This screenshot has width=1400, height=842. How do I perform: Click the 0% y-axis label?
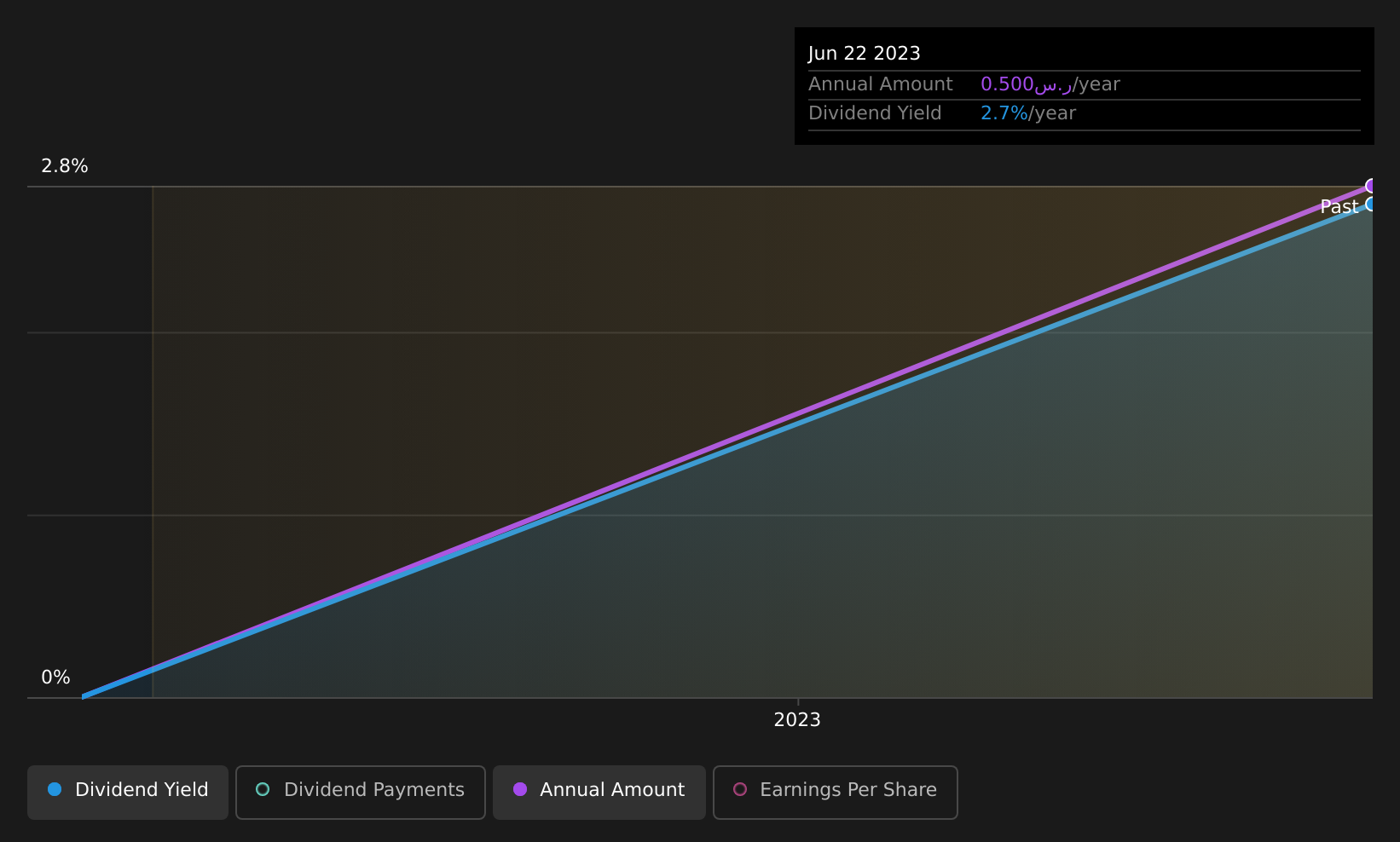(x=55, y=678)
